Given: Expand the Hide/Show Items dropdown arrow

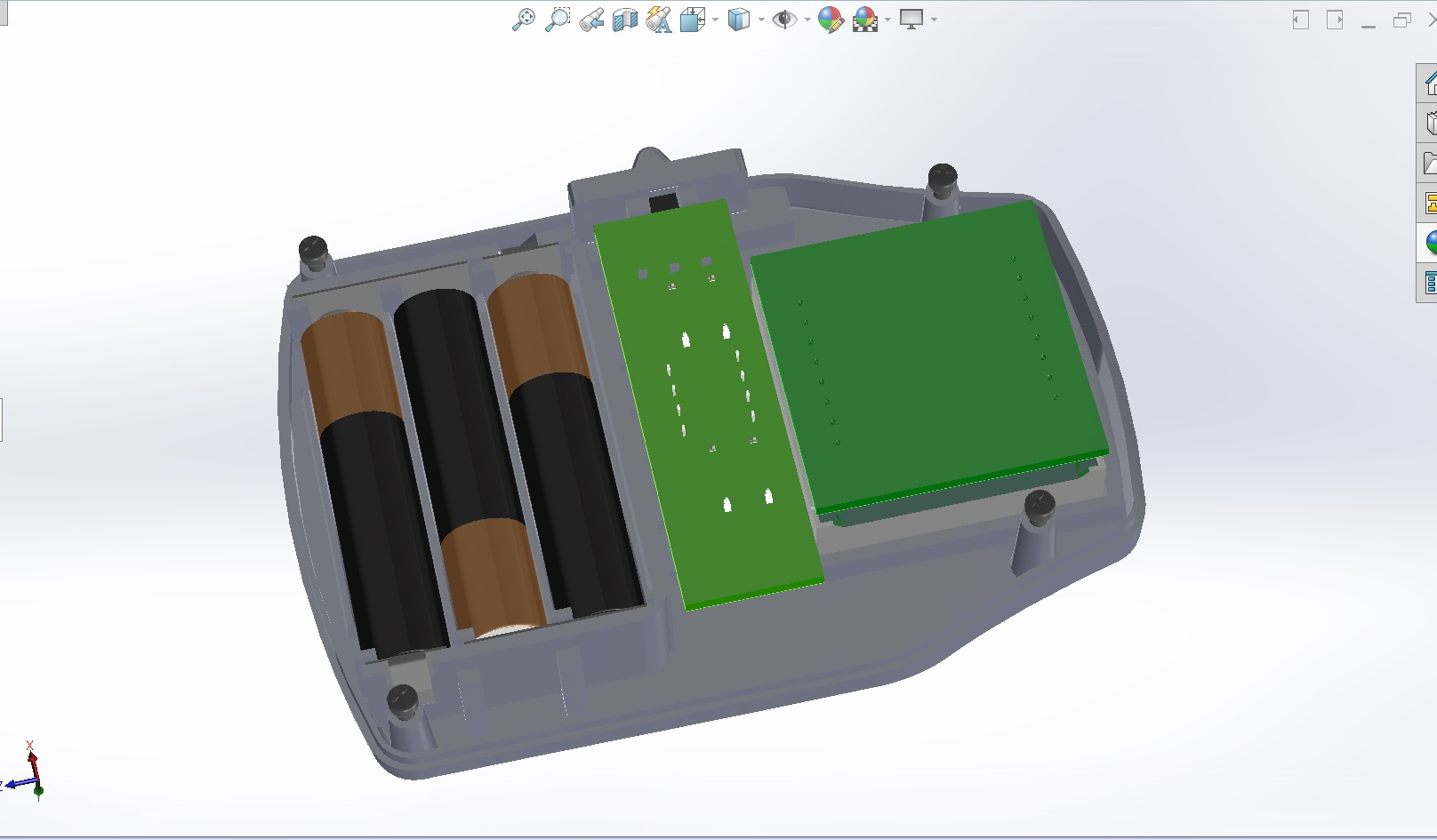Looking at the screenshot, I should click(807, 20).
